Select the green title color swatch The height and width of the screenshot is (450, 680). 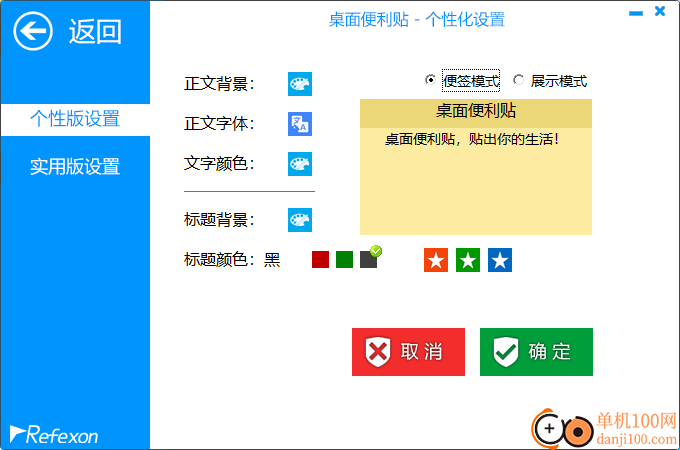344,260
